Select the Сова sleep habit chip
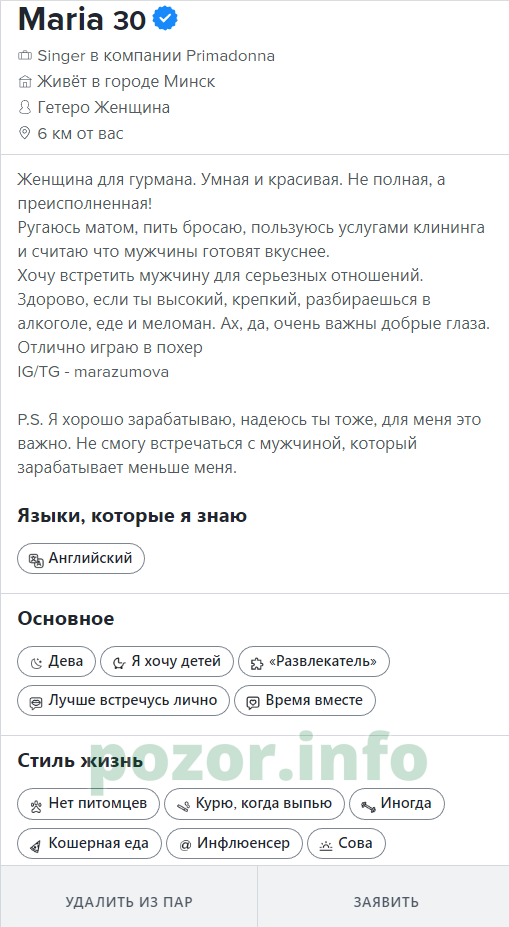 (x=346, y=844)
